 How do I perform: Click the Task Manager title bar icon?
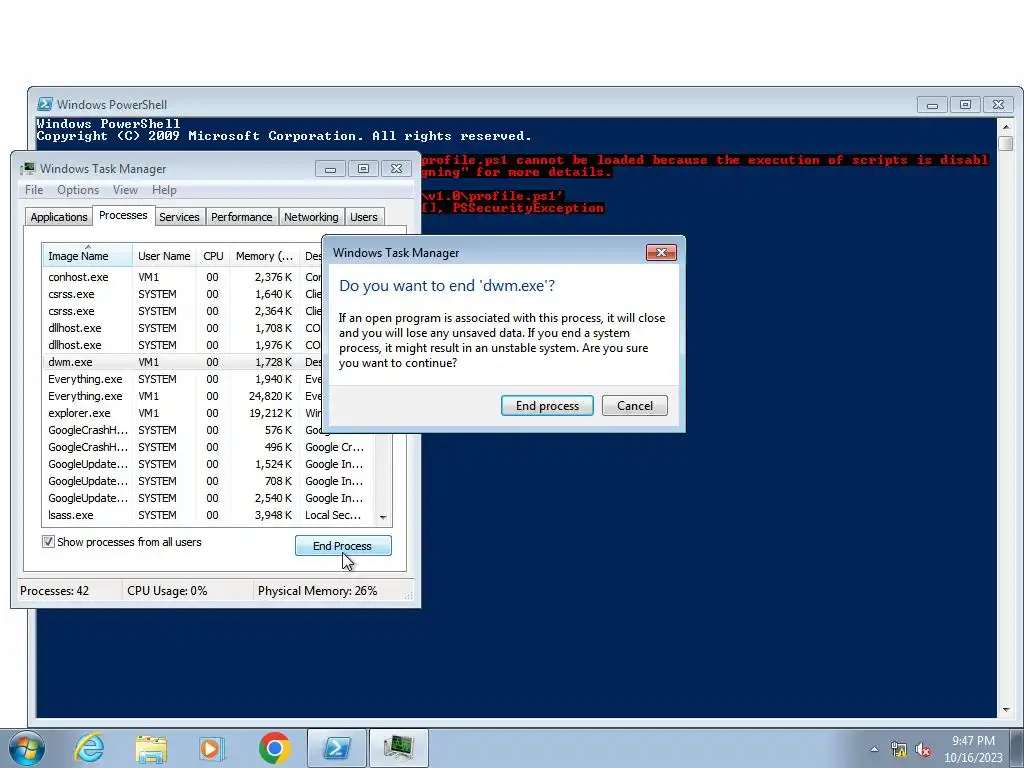tap(27, 168)
